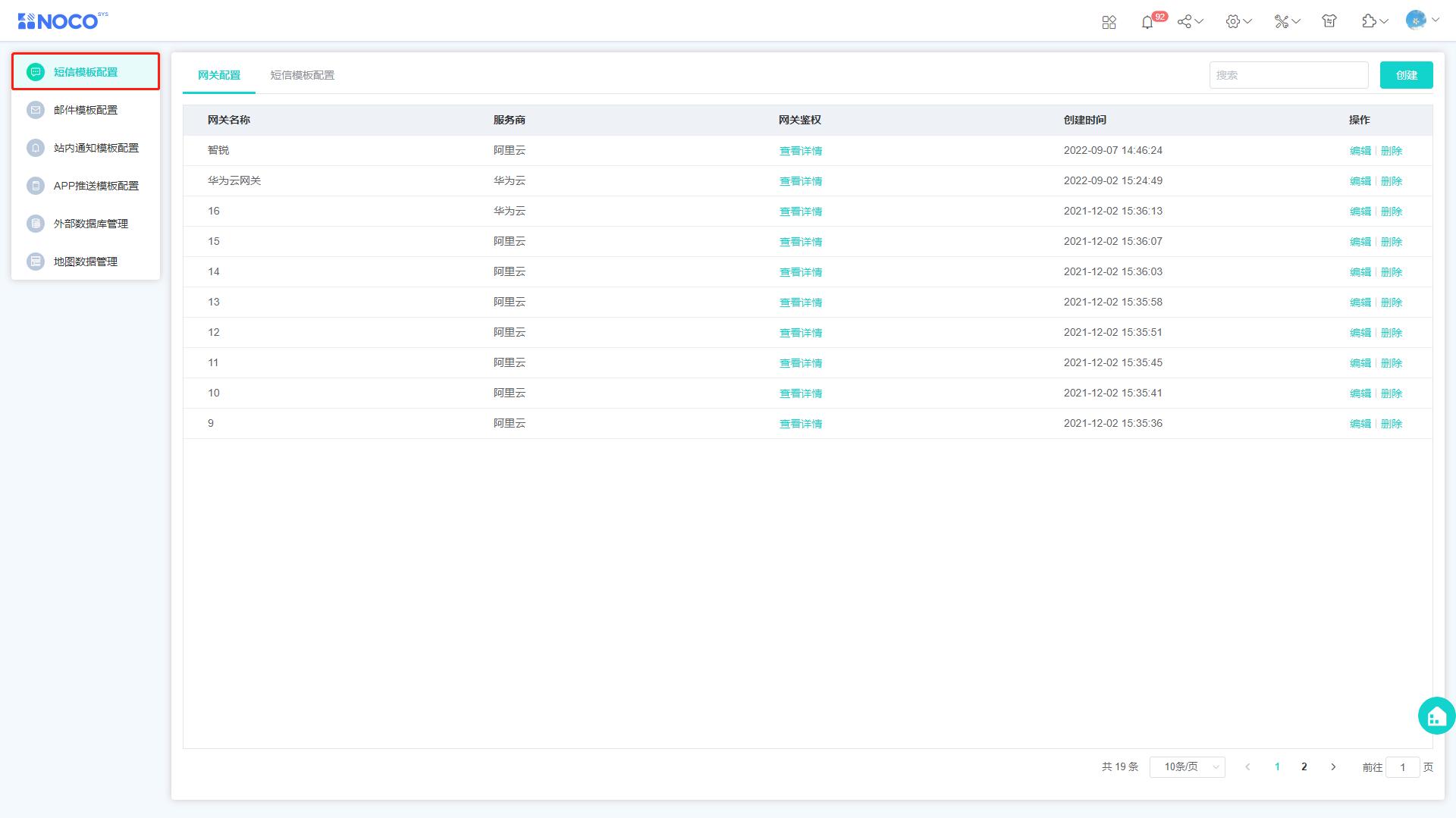Go to page 2 in the pagination
The height and width of the screenshot is (818, 1456).
(1304, 767)
